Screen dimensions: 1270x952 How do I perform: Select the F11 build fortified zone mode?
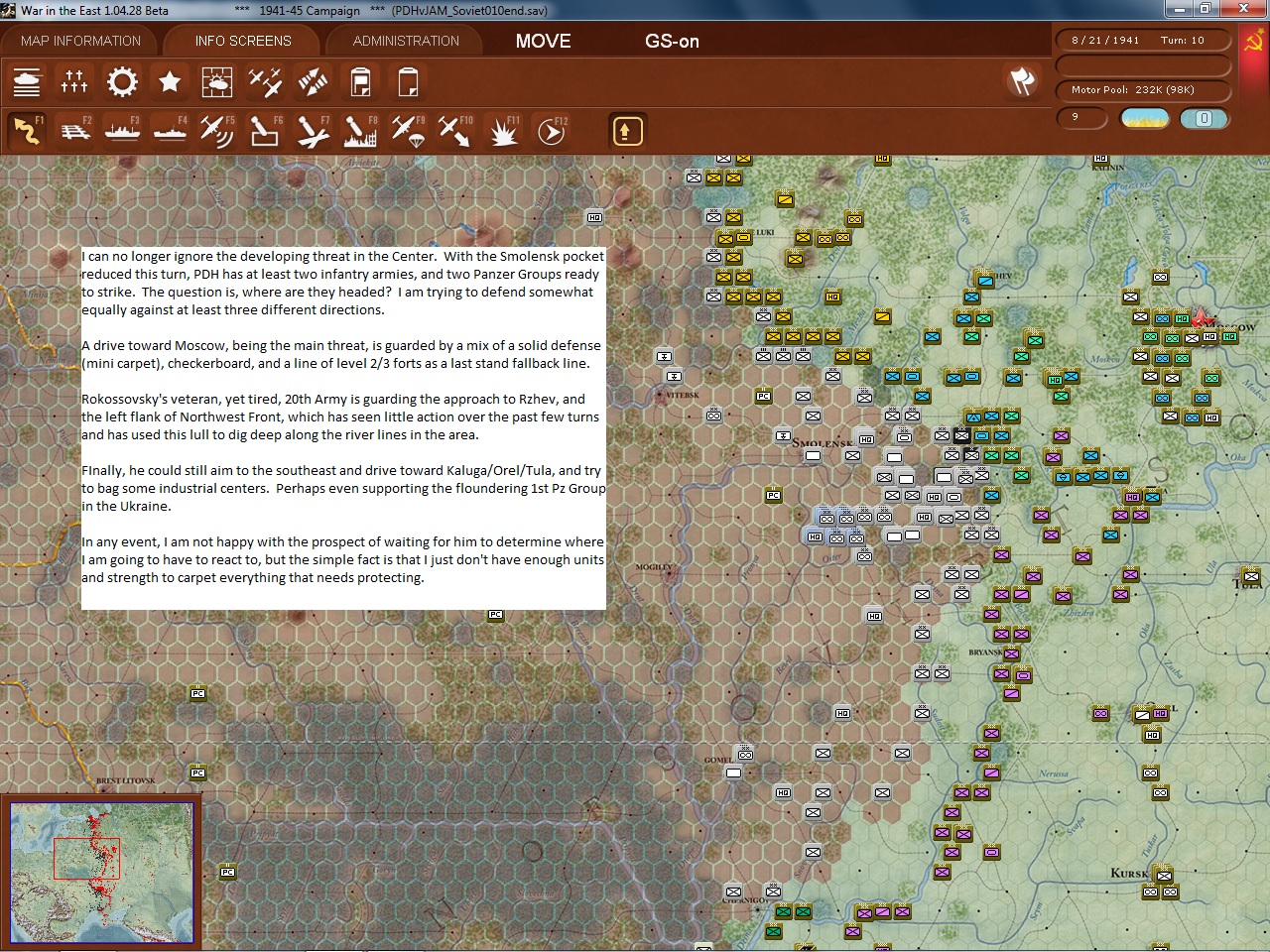(503, 131)
